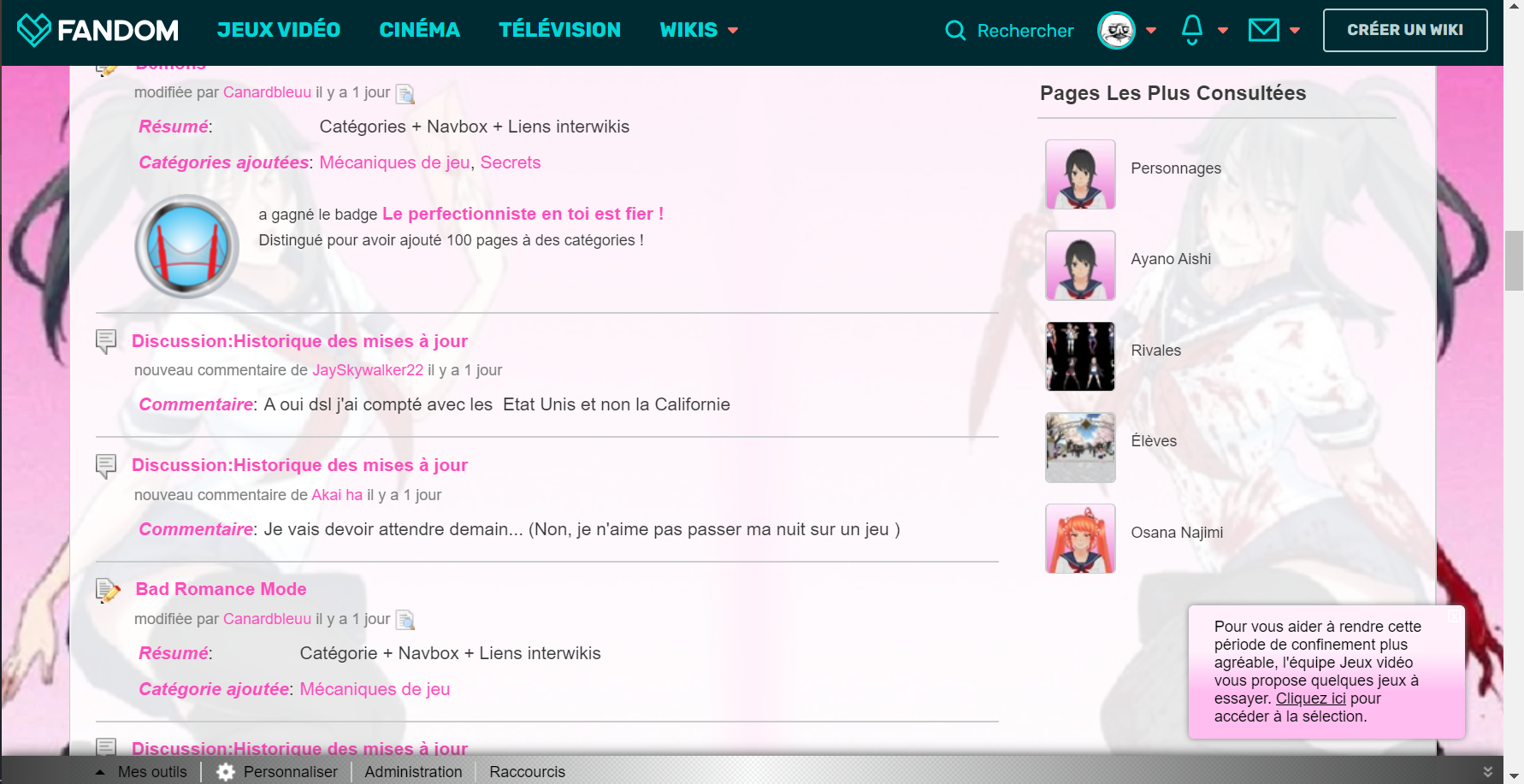
Task: Open Akai ha user profile
Action: click(337, 495)
